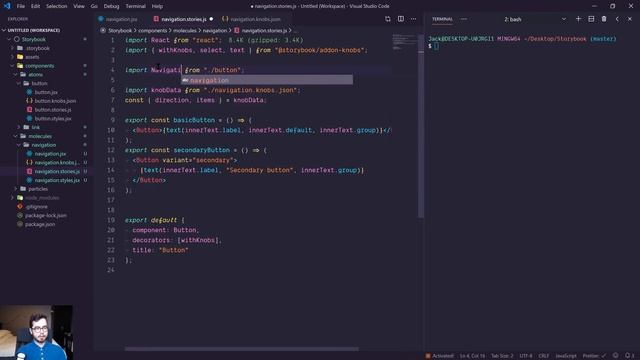Open button.knobs.json in the explorer

[55, 101]
